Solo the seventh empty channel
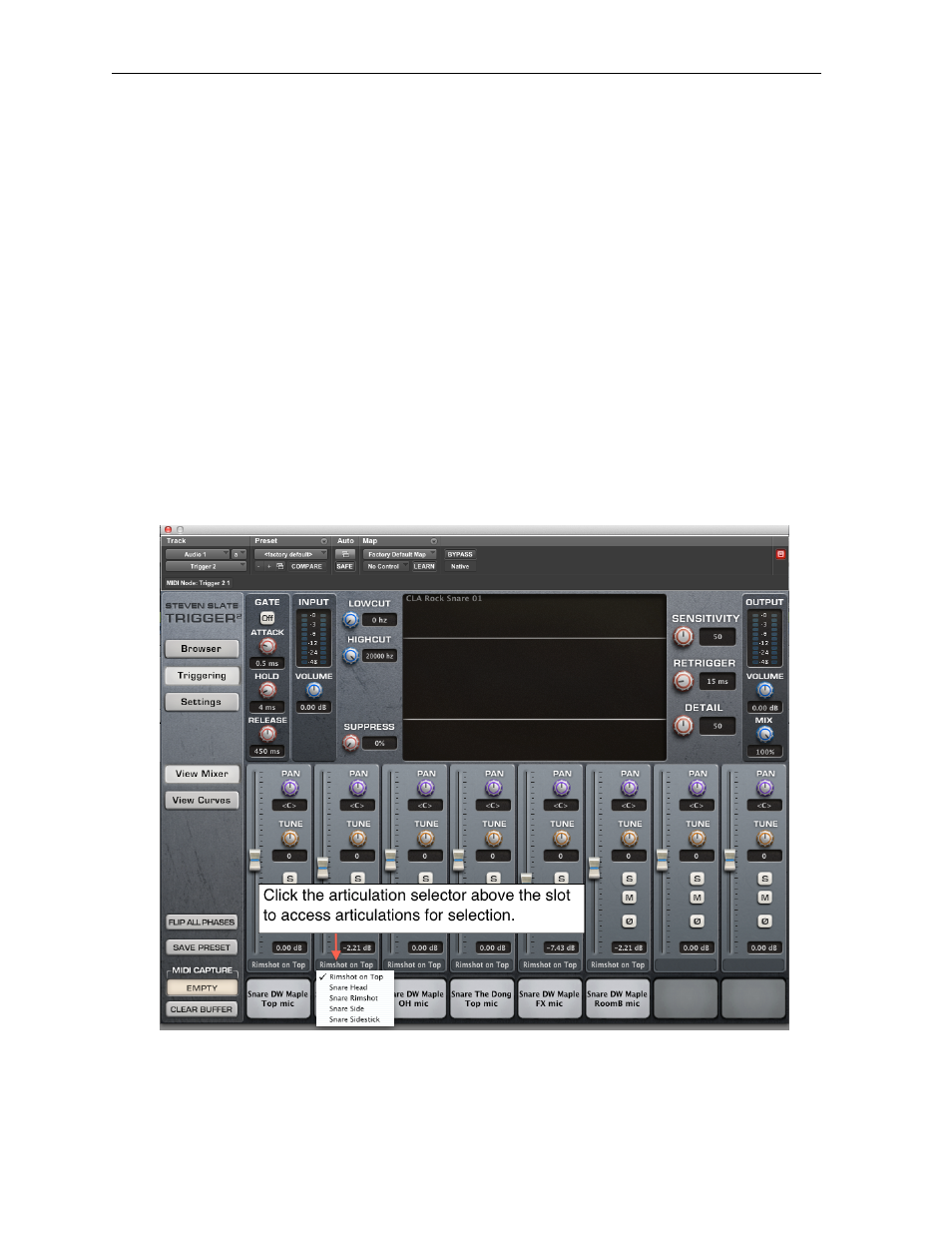This screenshot has height=1233, width=952. click(698, 879)
